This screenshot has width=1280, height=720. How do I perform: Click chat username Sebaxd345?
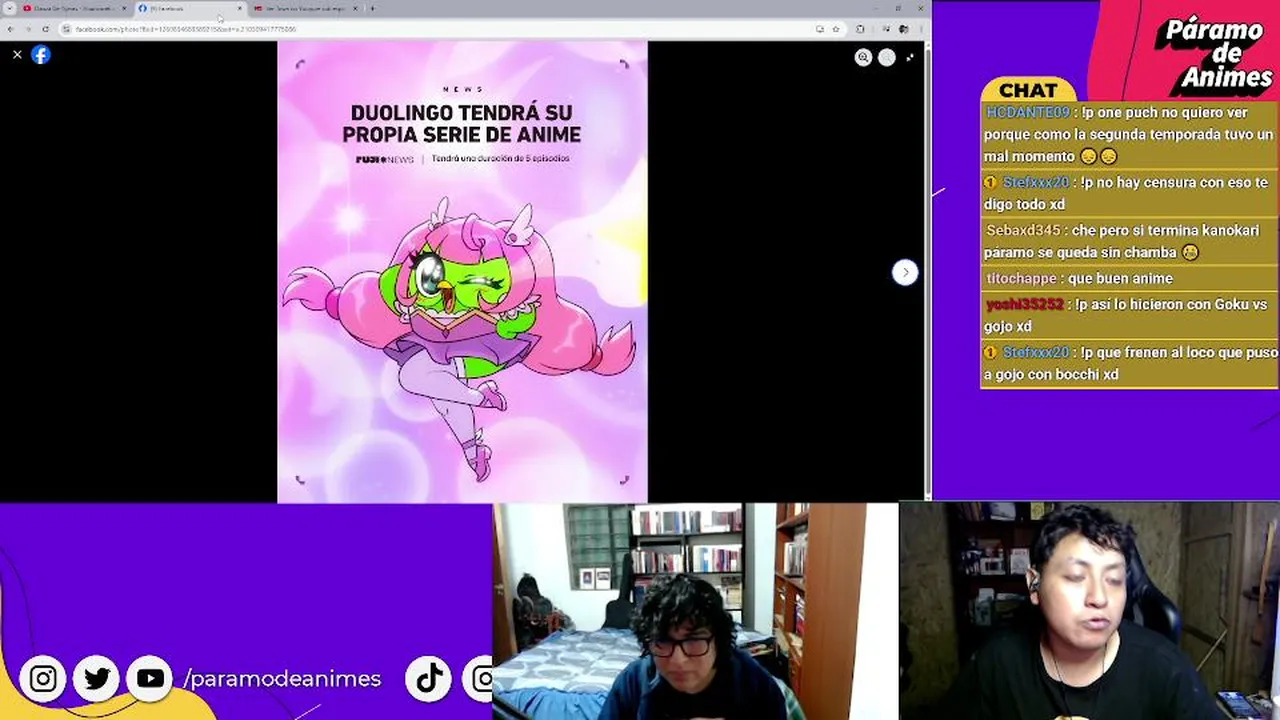(x=1023, y=231)
